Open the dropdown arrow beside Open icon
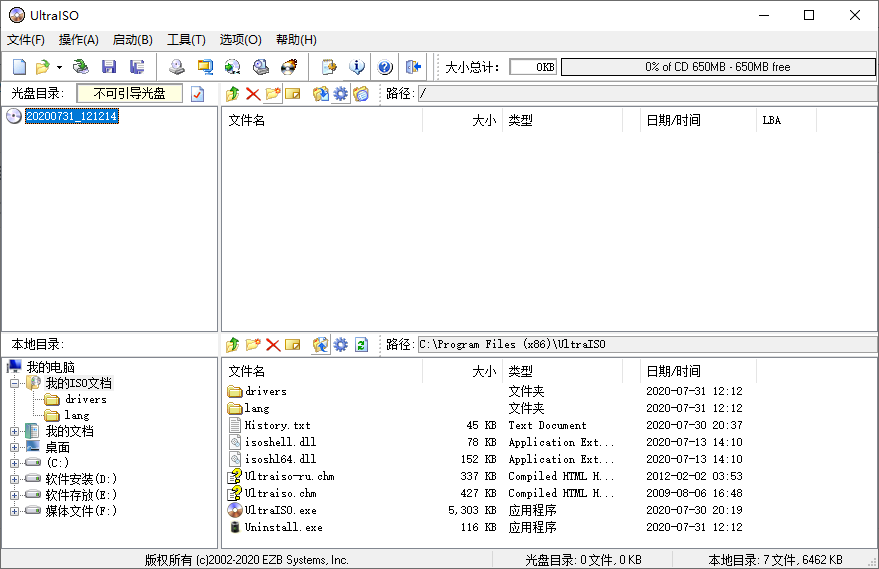Viewport: 879px width, 569px height. 59,67
